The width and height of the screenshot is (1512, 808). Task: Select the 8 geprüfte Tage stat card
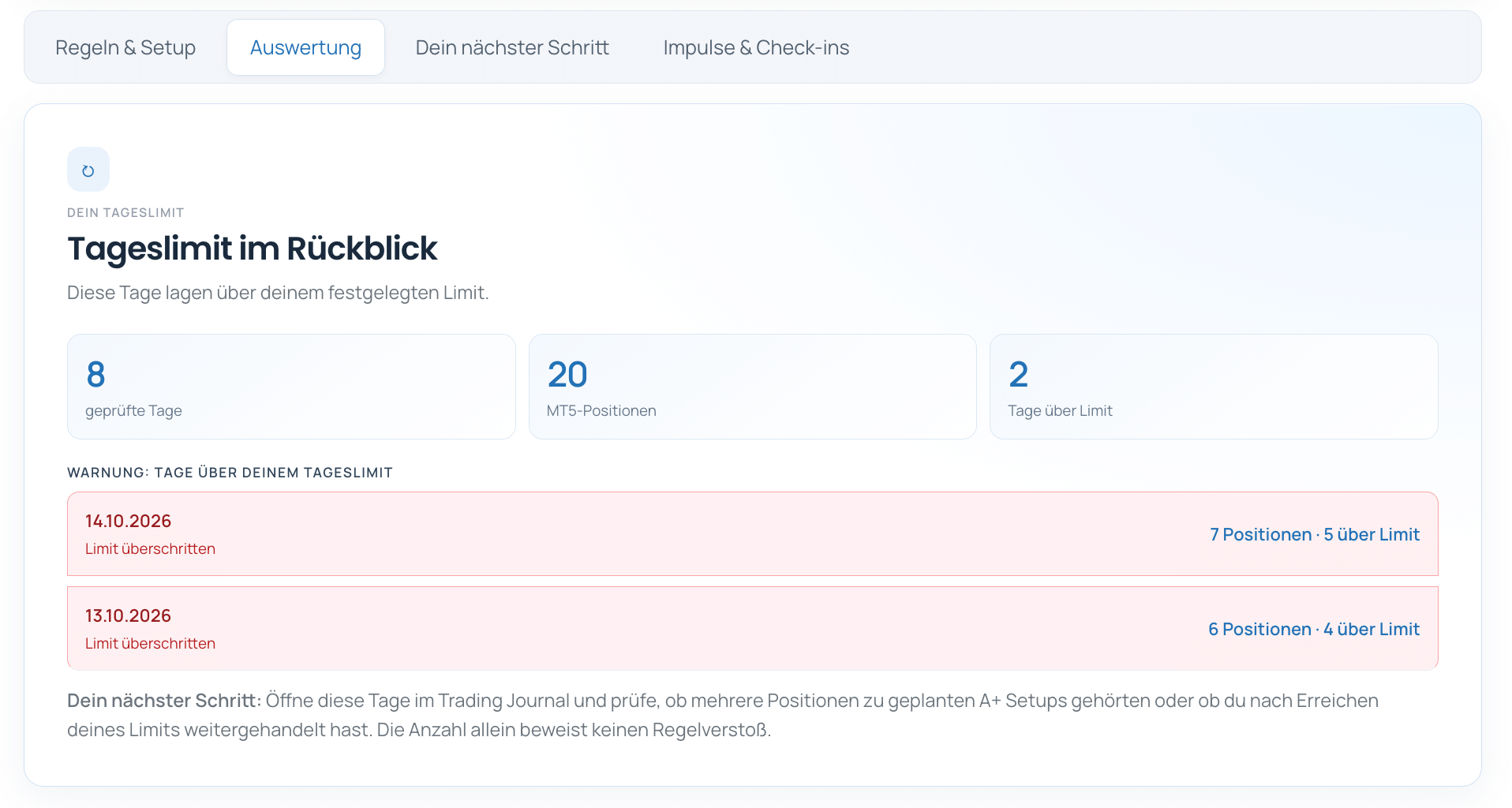coord(291,387)
